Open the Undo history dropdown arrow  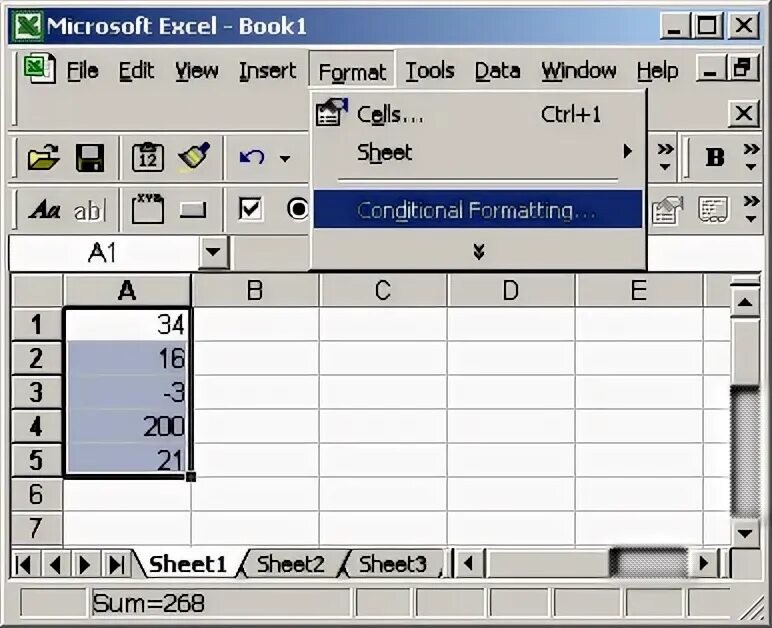point(285,158)
